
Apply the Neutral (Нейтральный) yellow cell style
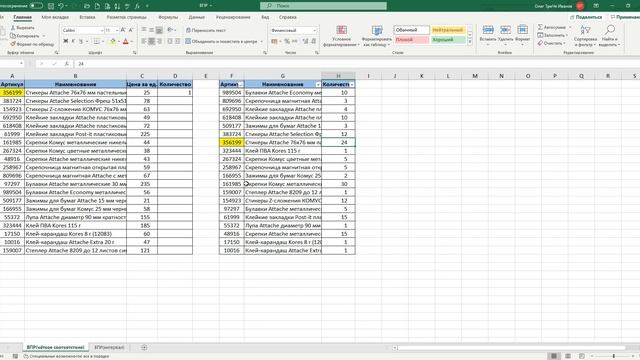point(448,30)
